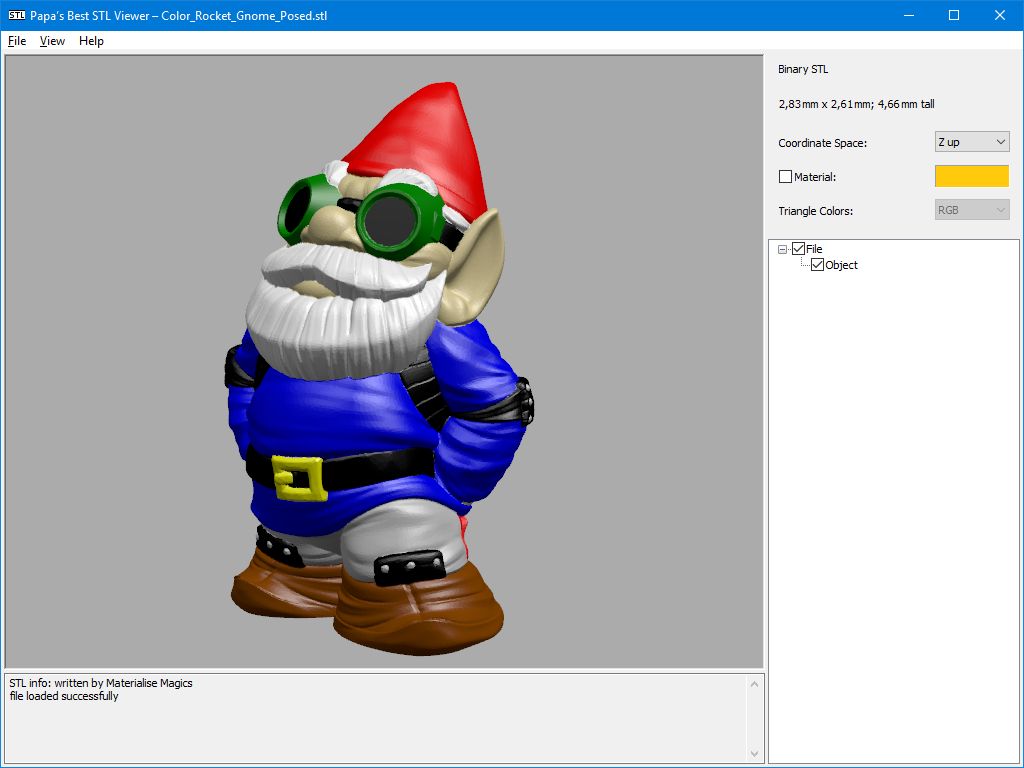
Task: Close the STL Viewer window
Action: coord(1000,15)
